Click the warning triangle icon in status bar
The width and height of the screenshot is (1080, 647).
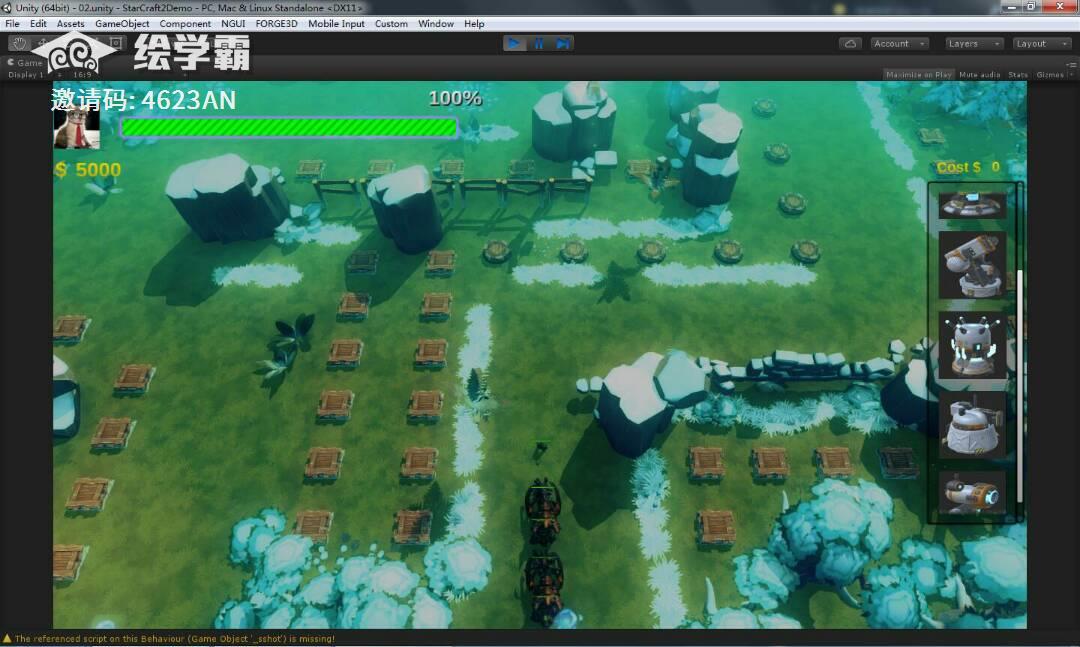click(x=7, y=639)
